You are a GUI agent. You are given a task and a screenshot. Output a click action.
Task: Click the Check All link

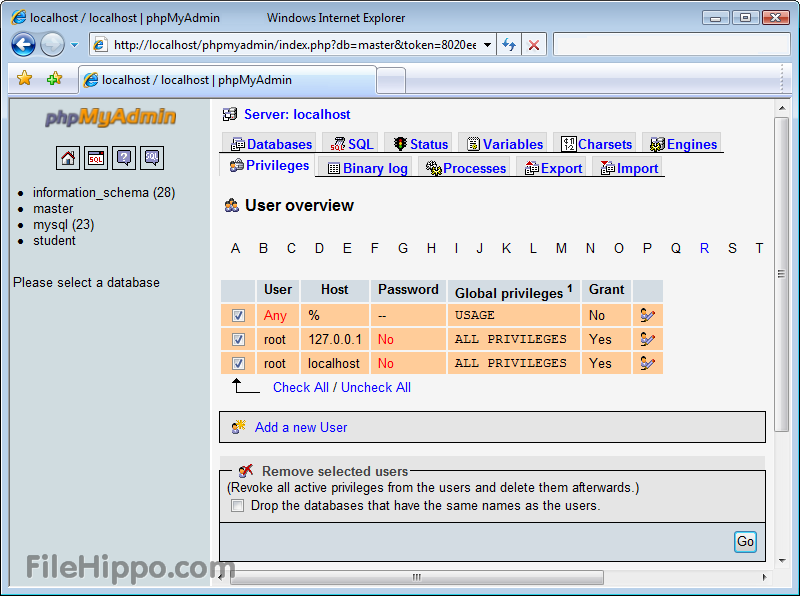click(301, 387)
